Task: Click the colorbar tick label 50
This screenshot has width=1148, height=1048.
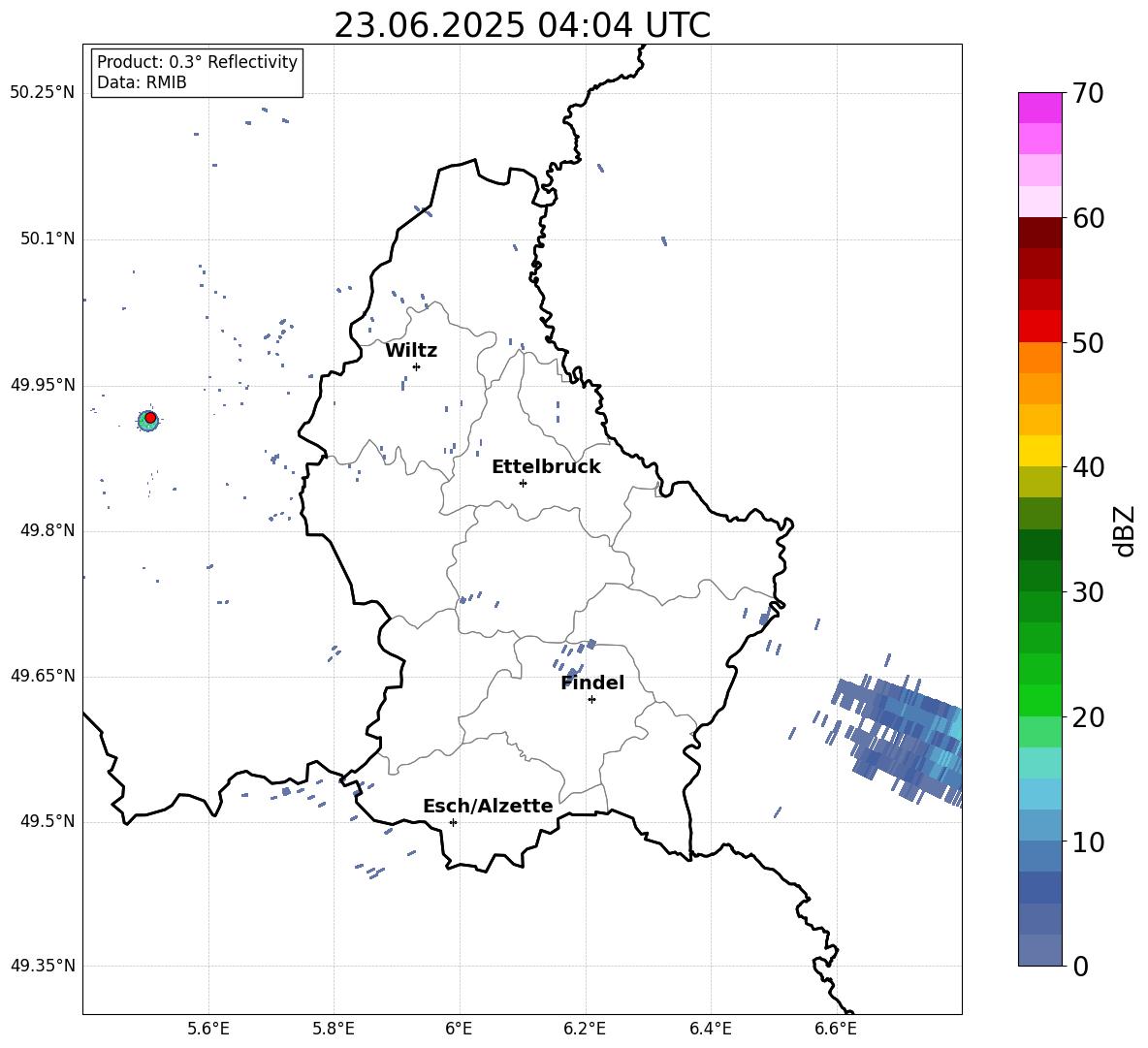Action: [x=1088, y=342]
